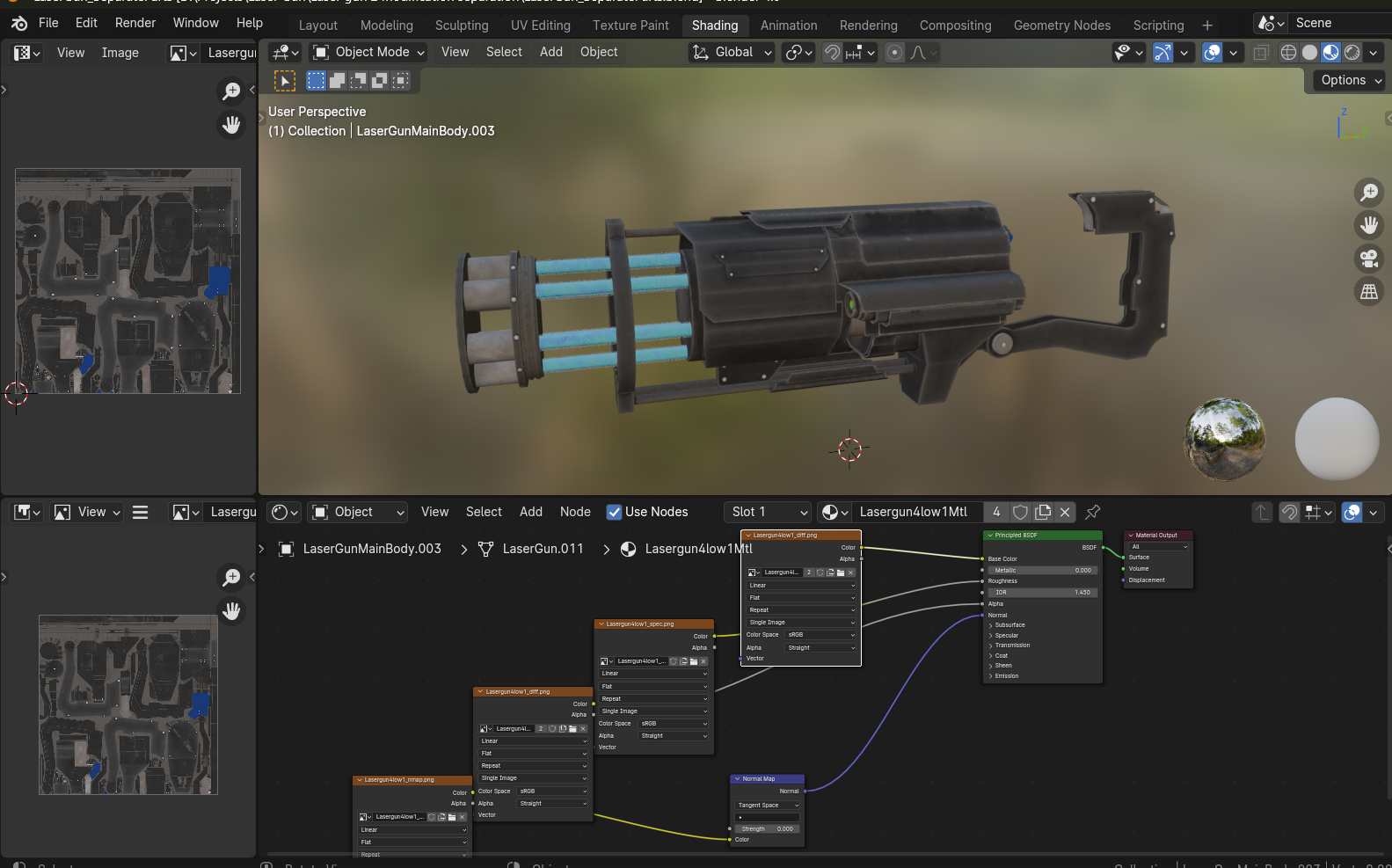Expand the Subsurface panel in Principled BSDF
Screen dimensions: 1392x868
[x=1009, y=625]
